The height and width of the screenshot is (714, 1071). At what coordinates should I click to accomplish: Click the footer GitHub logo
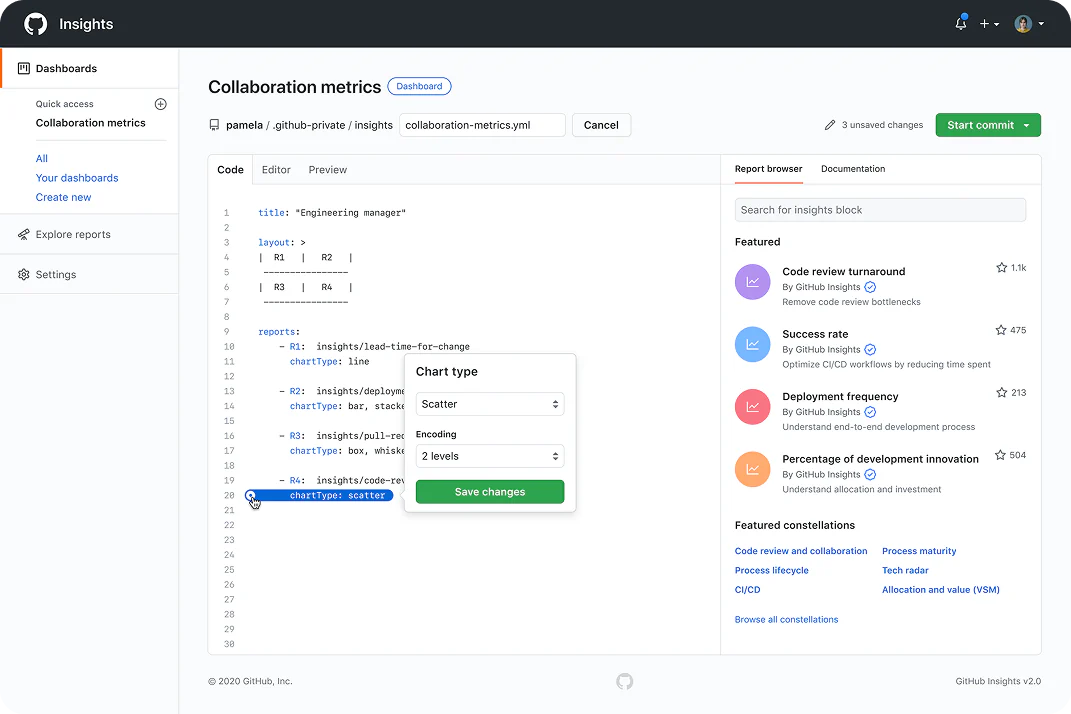pos(624,681)
